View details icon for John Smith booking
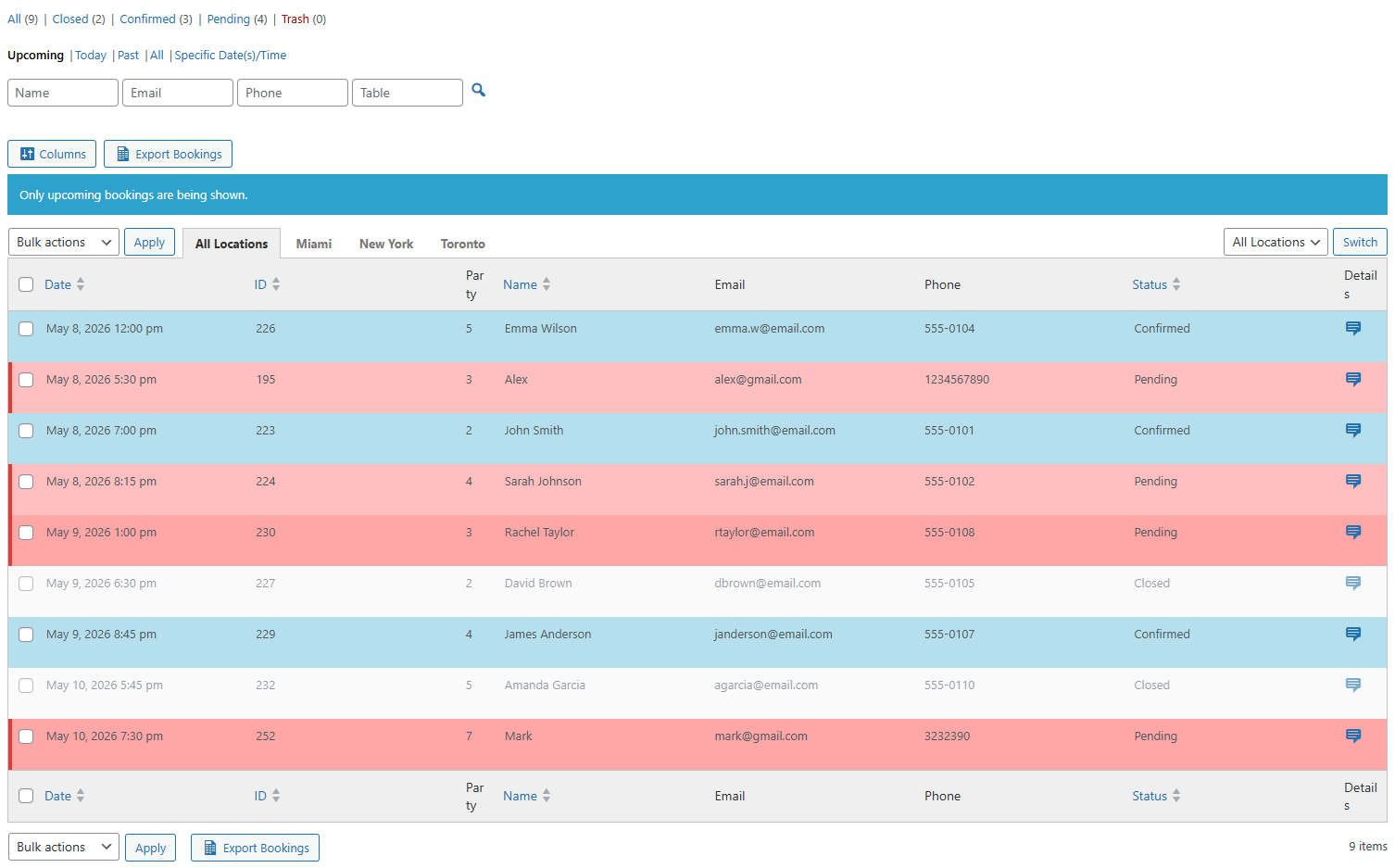This screenshot has width=1395, height=868. pyautogui.click(x=1352, y=431)
